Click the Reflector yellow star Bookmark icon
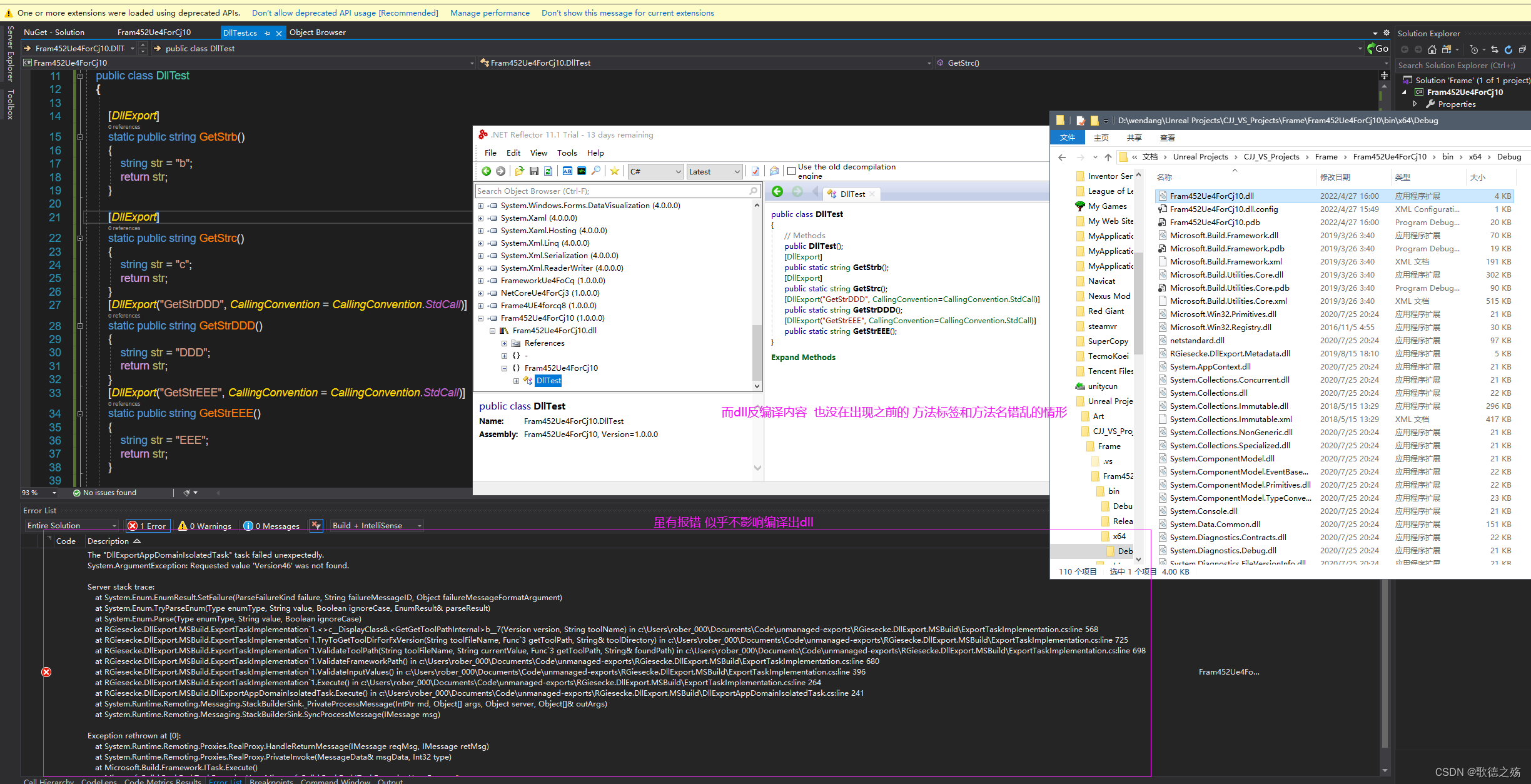This screenshot has width=1531, height=784. point(615,171)
